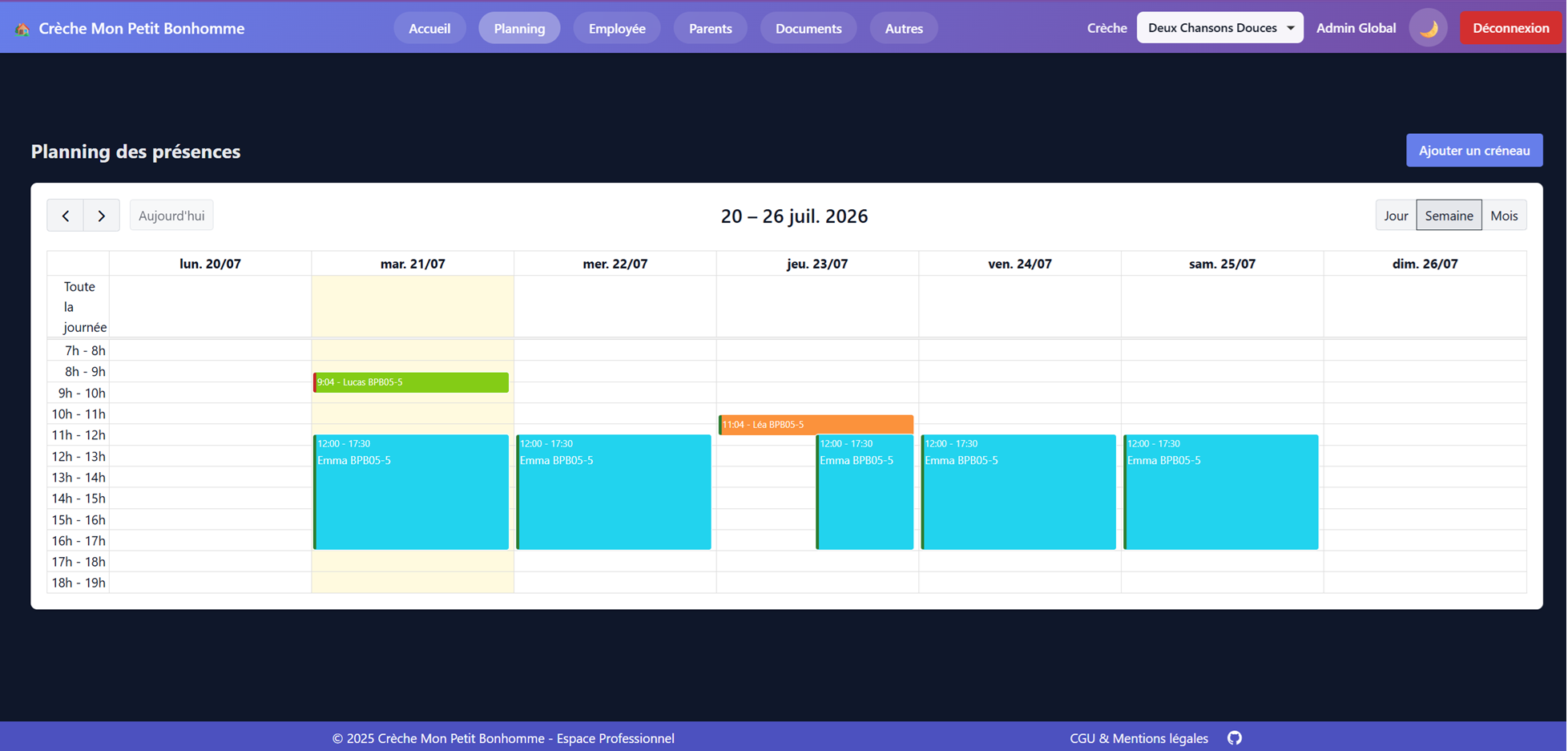
Task: Open Emma's 12:00 - 17:30 slot on Saturday 25/07
Action: coord(1221,492)
